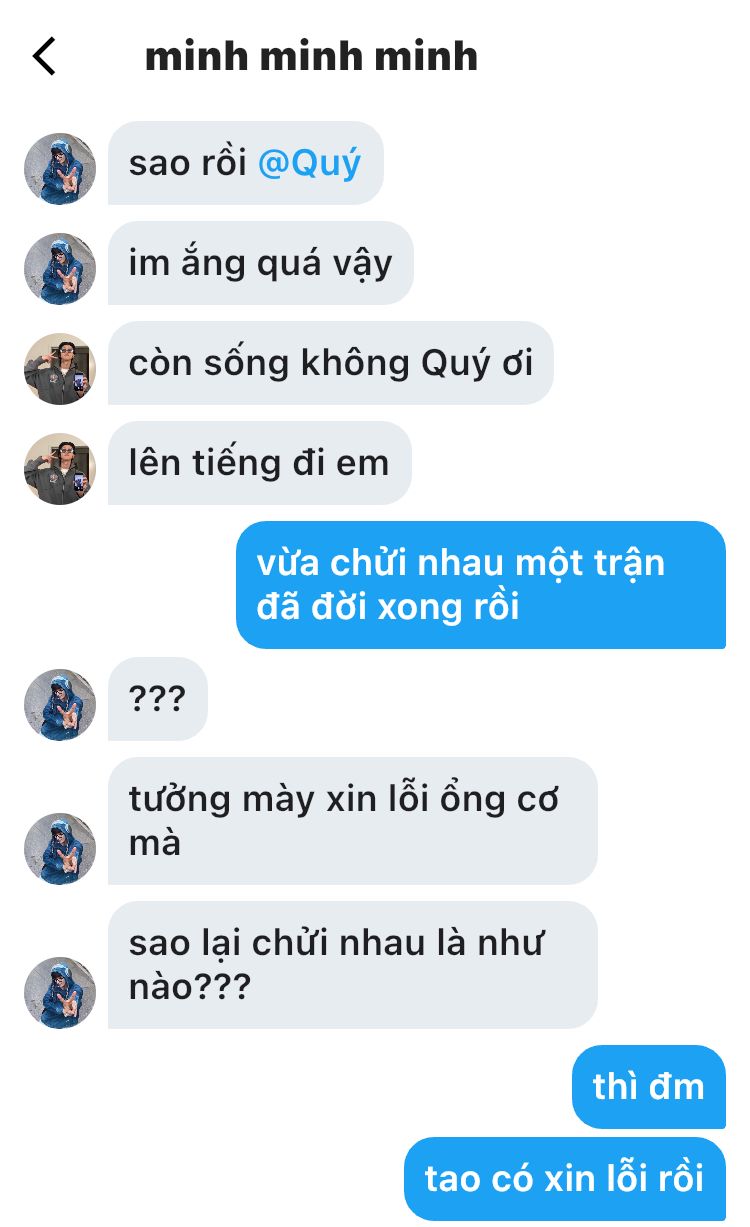Tap avatar beside 'im ắng quá vậy'
The image size is (750, 1227).
point(60,269)
